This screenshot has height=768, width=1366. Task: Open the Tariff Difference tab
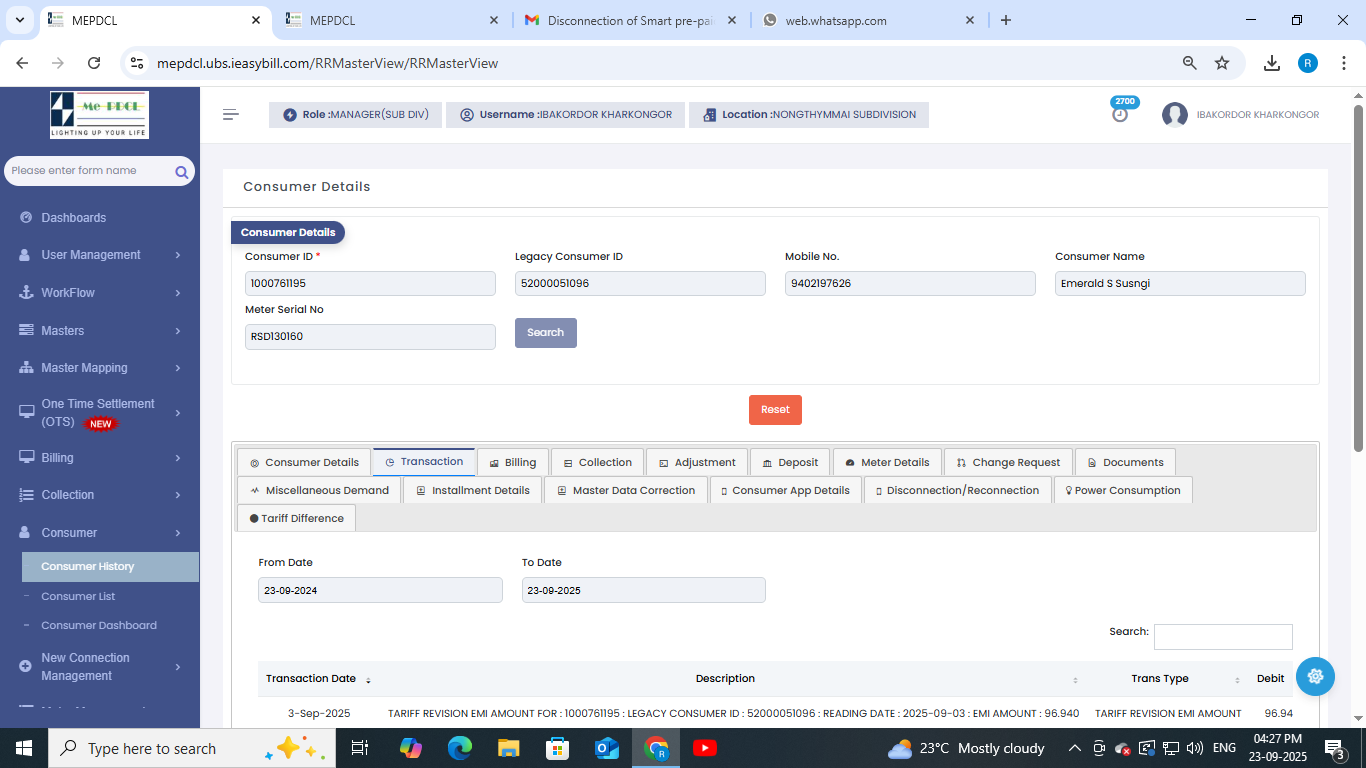tap(296, 518)
